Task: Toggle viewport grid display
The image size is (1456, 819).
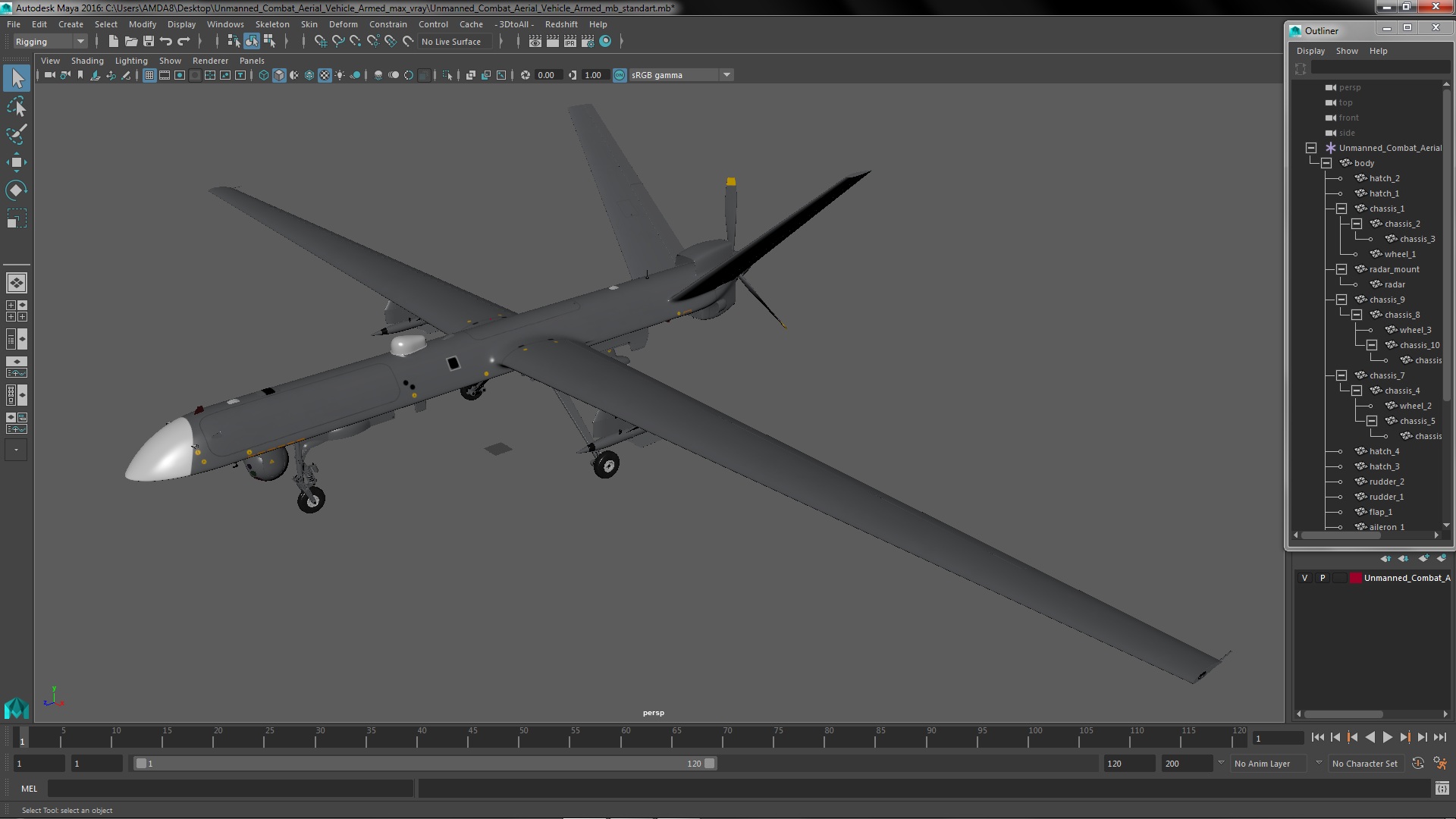Action: pyautogui.click(x=149, y=75)
